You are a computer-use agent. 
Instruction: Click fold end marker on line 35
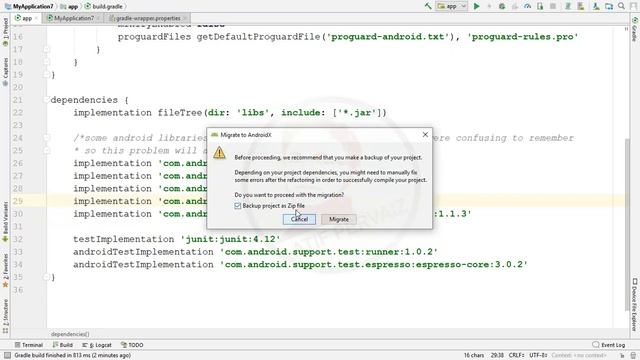point(46,277)
